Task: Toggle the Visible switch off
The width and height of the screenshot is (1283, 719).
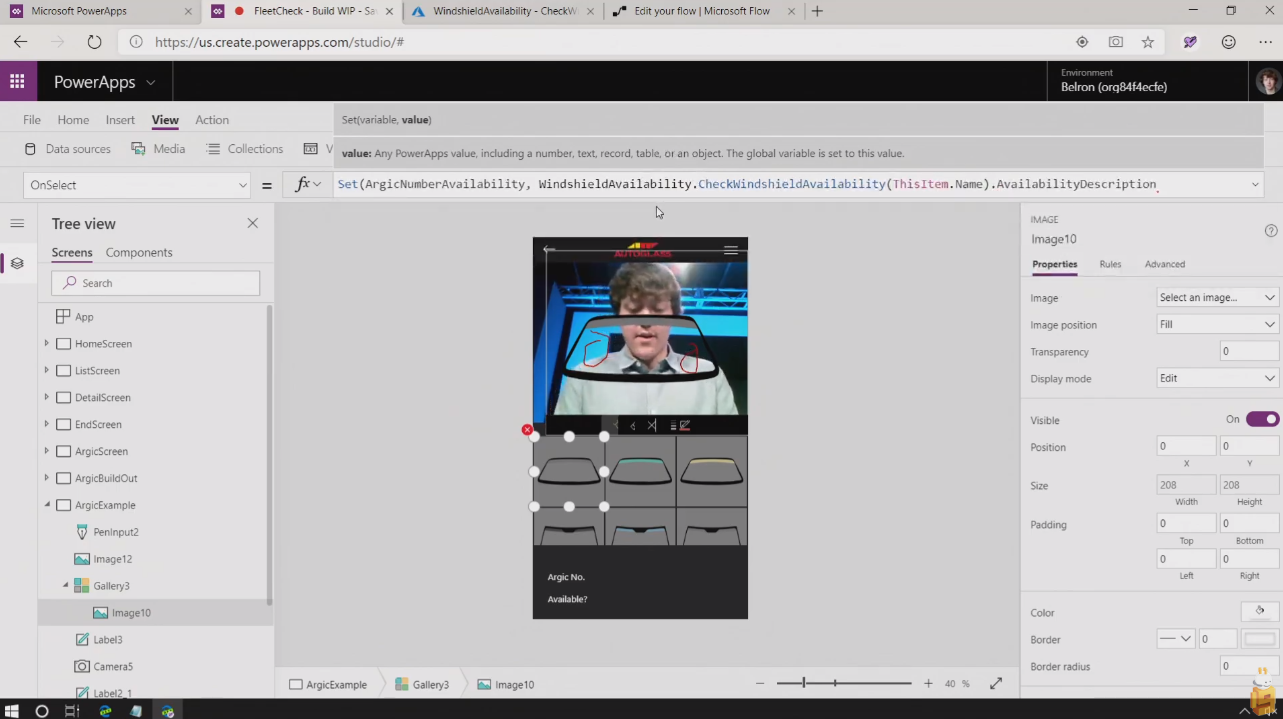Action: (x=1262, y=419)
